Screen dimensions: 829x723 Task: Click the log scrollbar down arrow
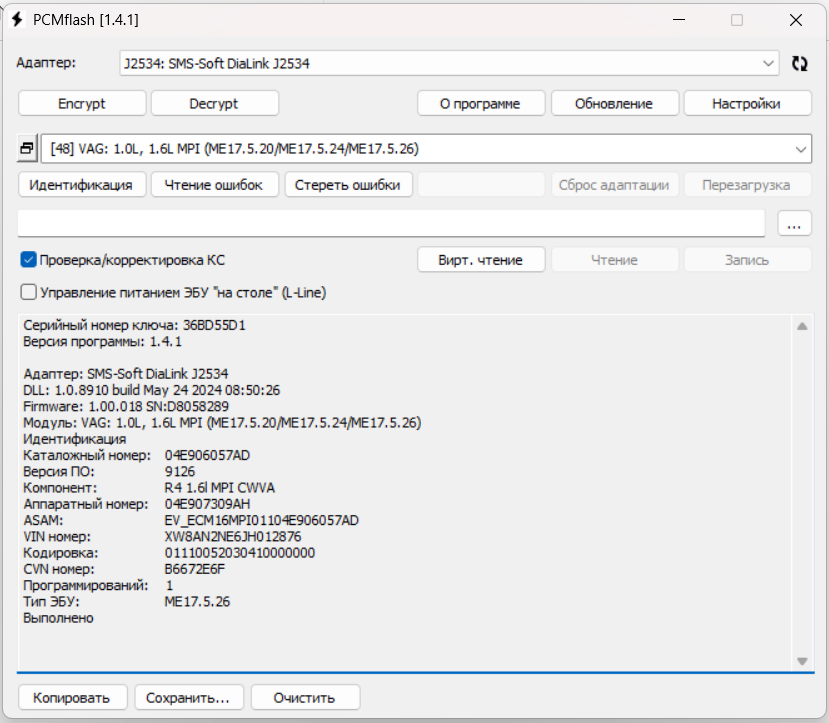tap(801, 660)
